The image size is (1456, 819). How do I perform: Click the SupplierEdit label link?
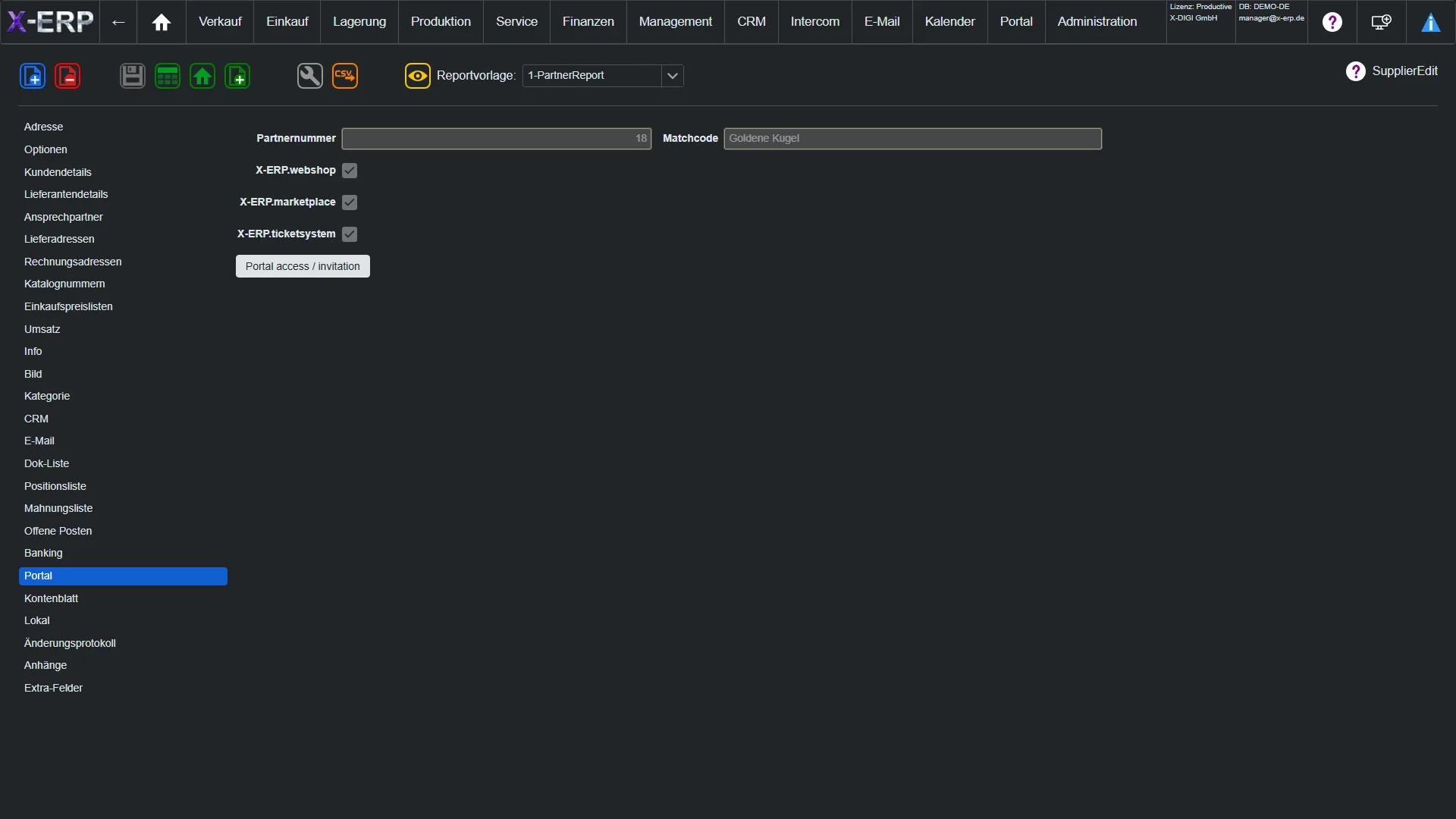coord(1404,71)
